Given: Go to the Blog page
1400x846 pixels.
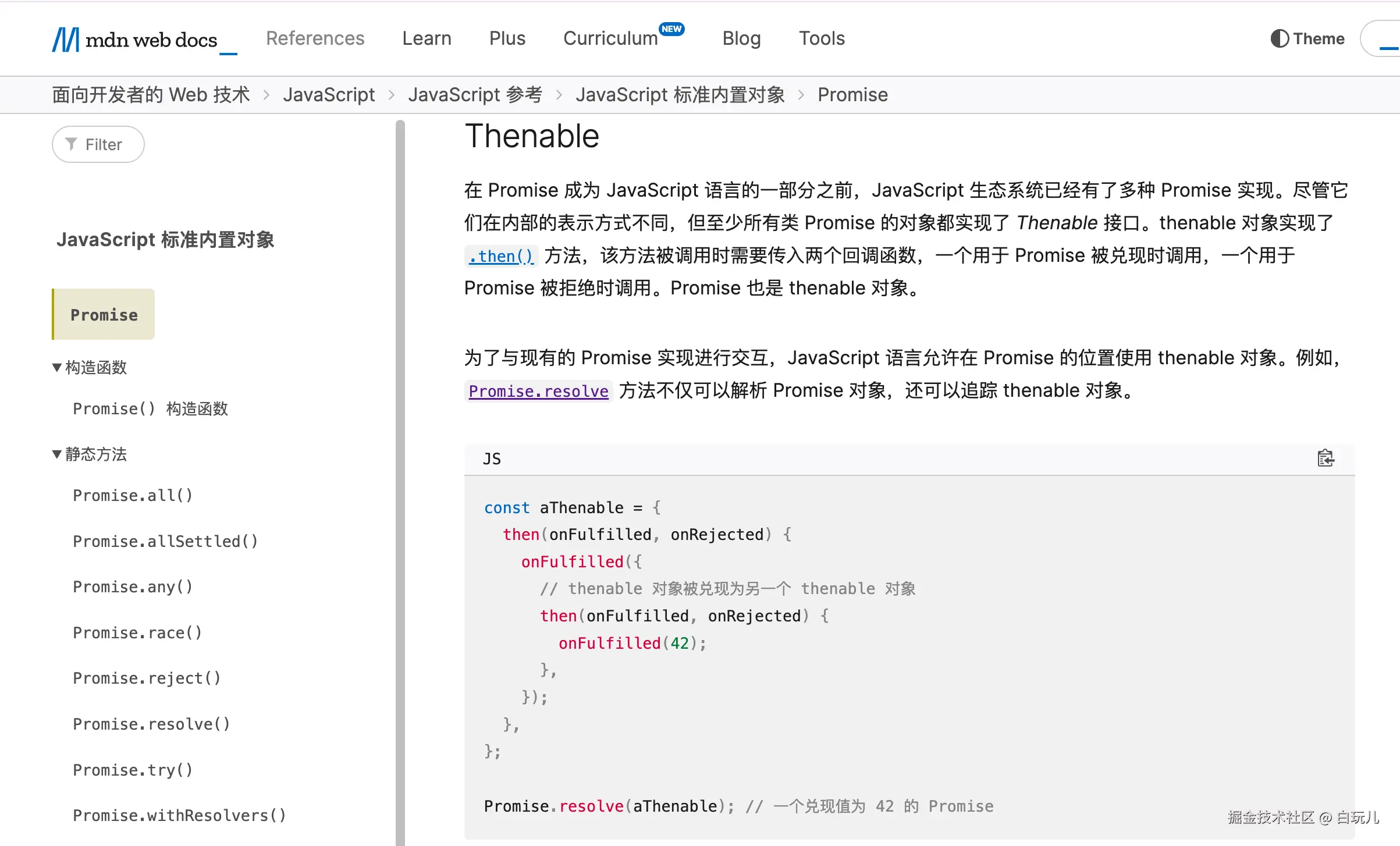Looking at the screenshot, I should pos(741,38).
